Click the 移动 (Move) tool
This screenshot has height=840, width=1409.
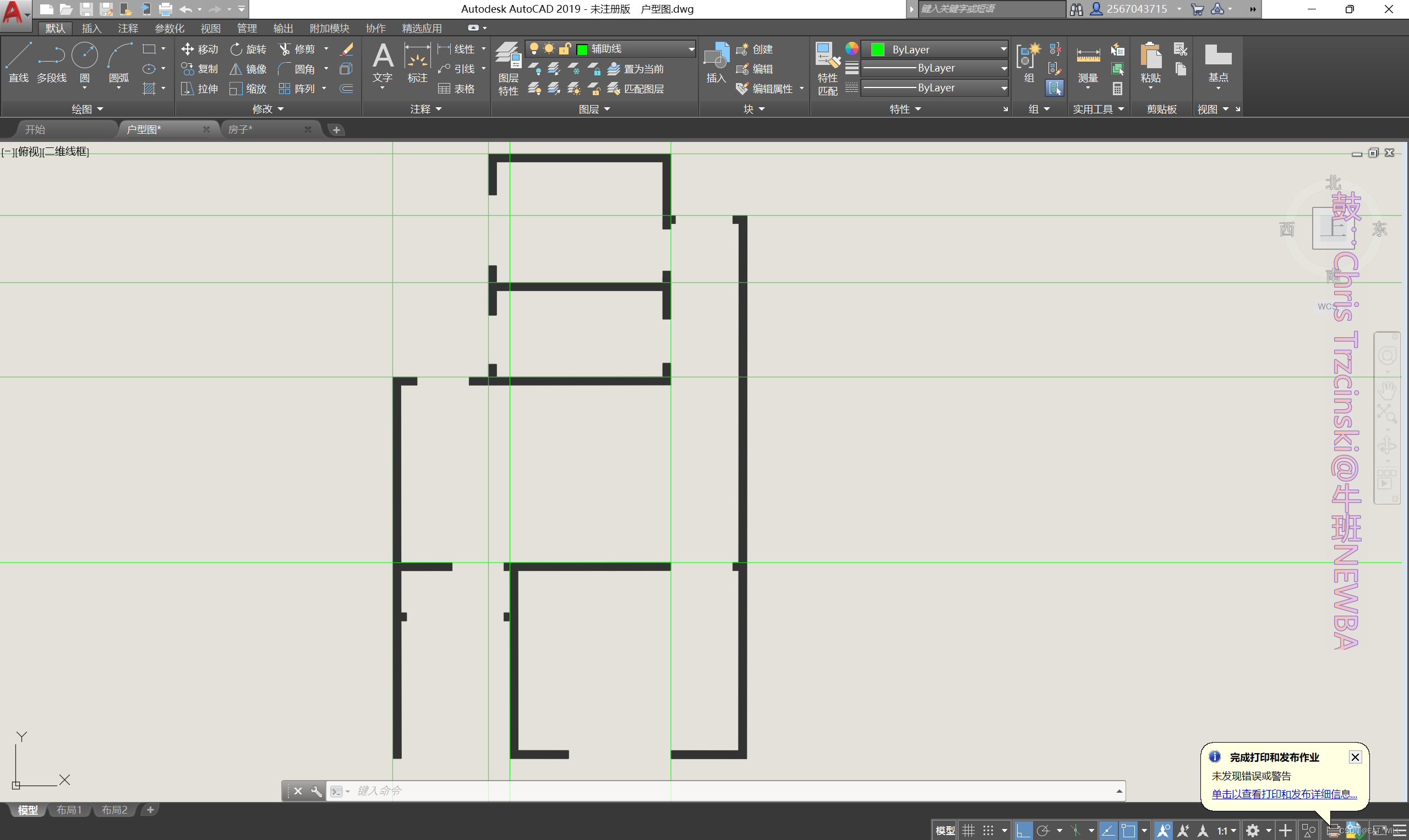pos(199,50)
